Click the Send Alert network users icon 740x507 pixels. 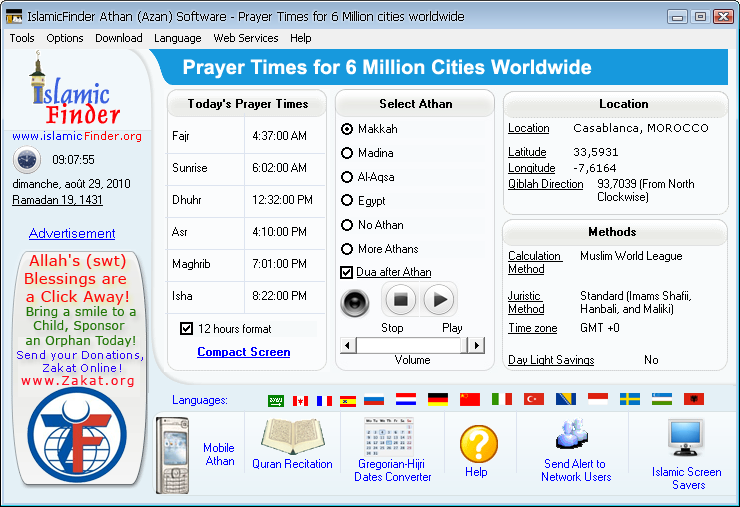(x=573, y=435)
